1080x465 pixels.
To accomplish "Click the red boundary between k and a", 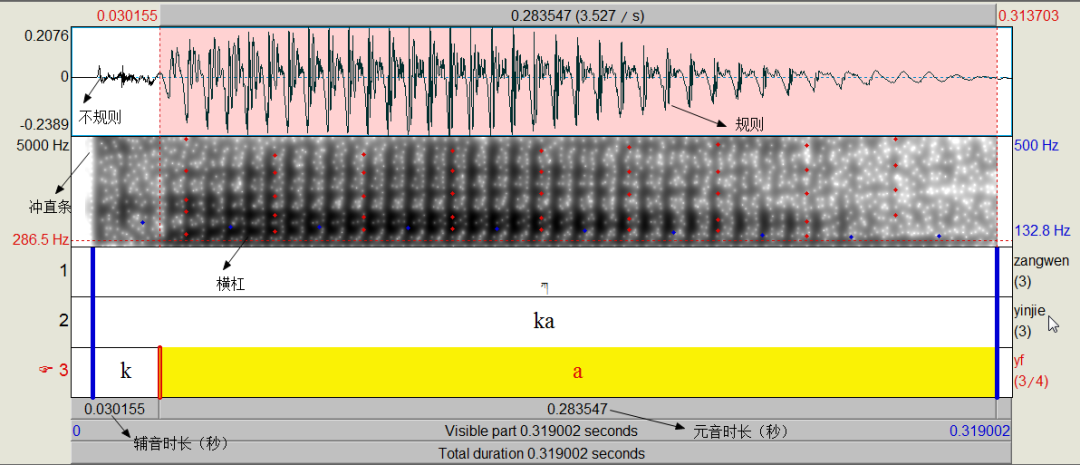I will coord(160,372).
